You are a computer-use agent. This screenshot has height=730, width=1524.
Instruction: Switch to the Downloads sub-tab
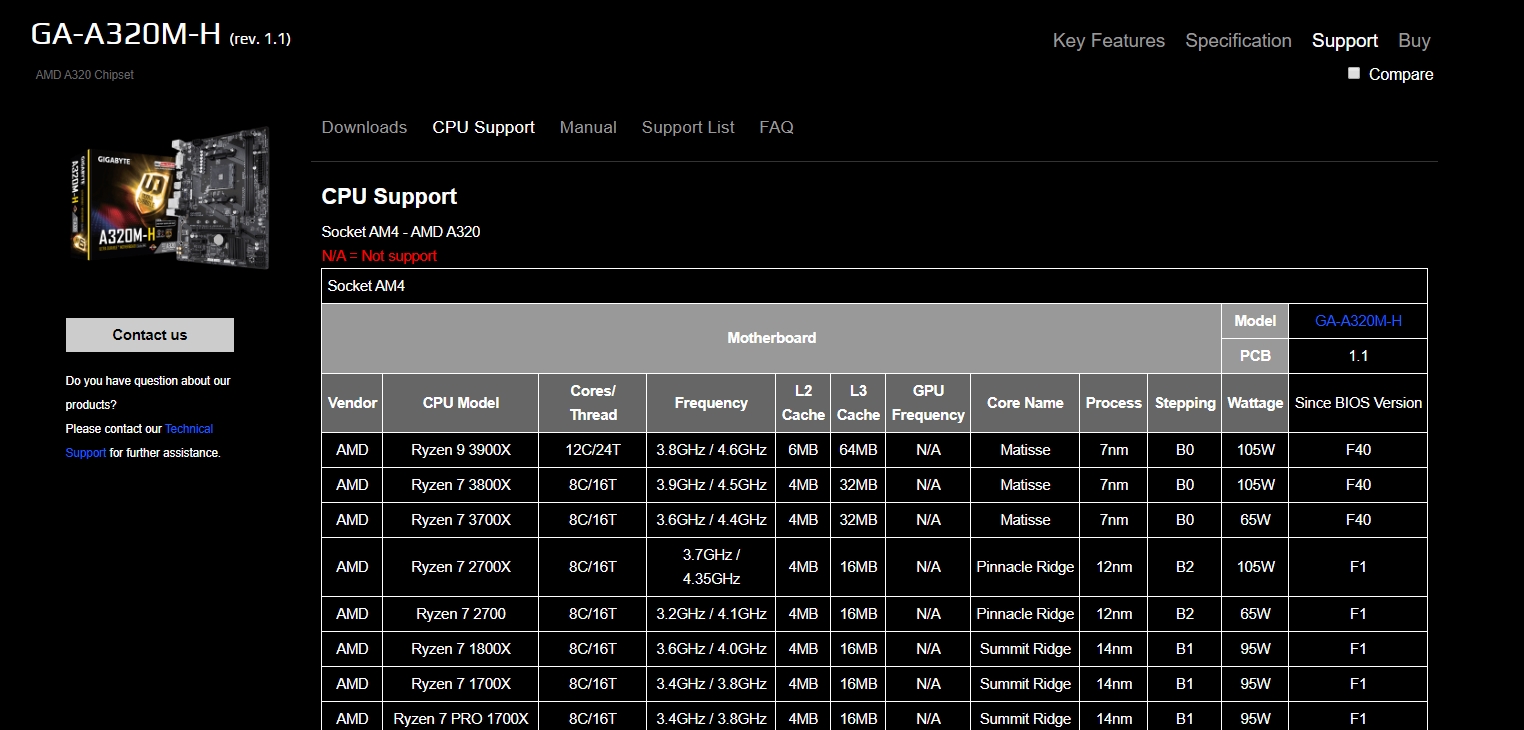point(364,127)
